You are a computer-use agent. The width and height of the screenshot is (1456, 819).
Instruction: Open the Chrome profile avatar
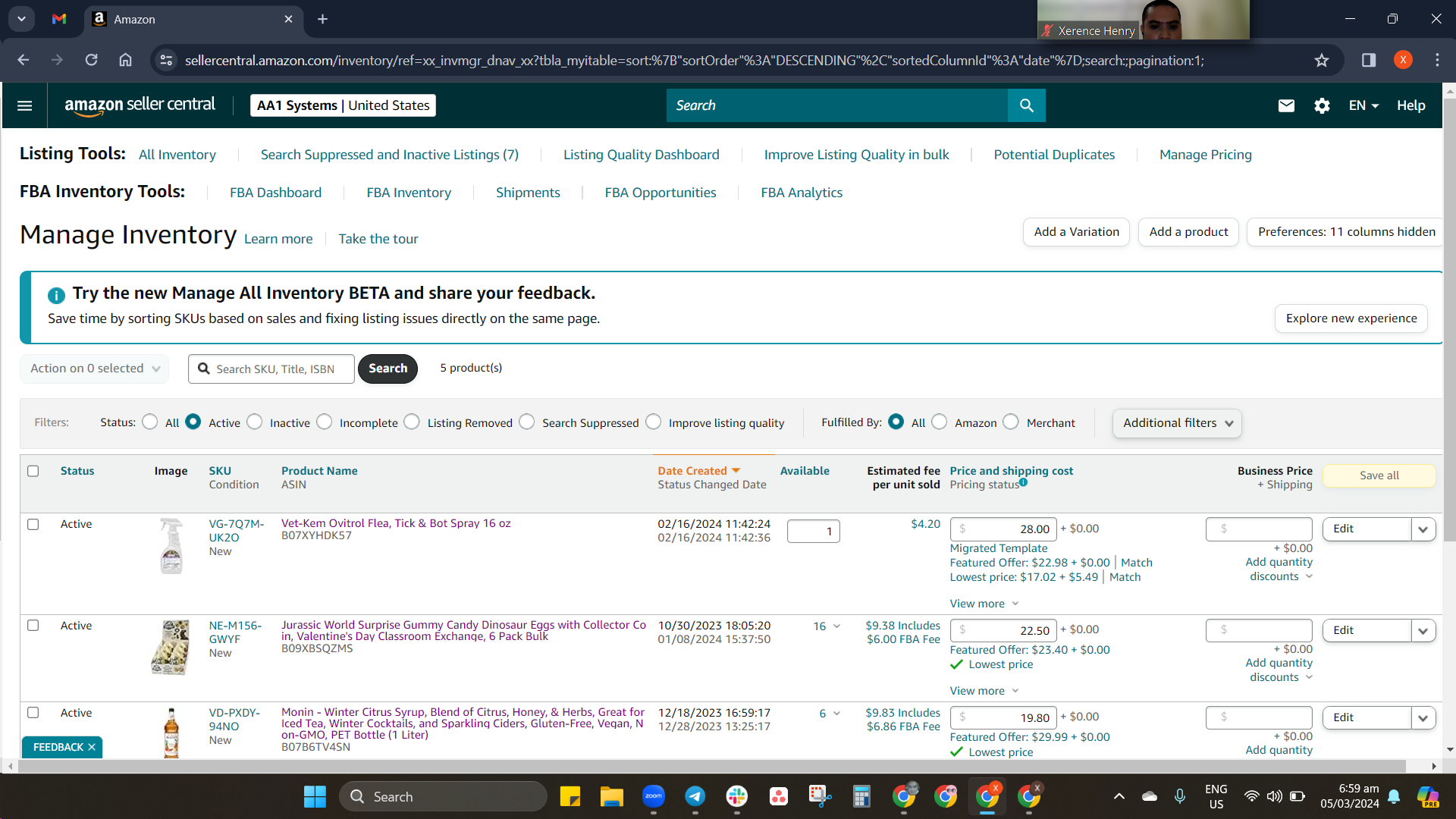coord(1403,60)
